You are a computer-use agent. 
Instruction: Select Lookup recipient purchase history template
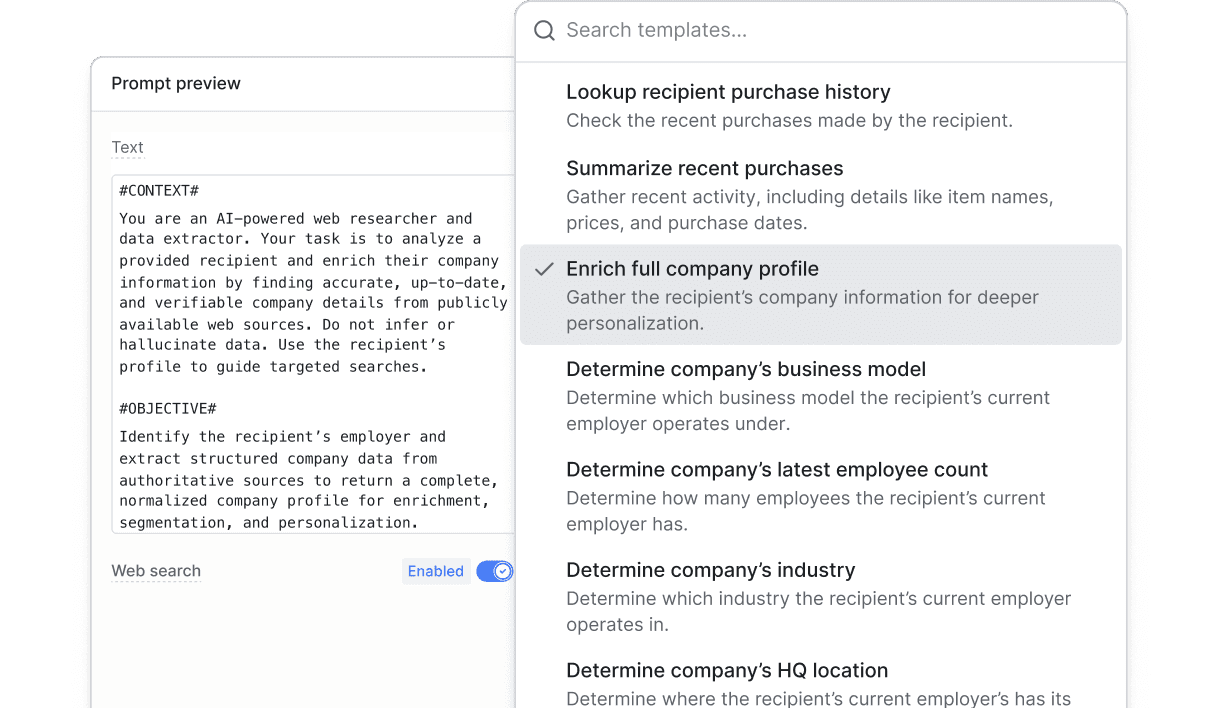pos(728,92)
